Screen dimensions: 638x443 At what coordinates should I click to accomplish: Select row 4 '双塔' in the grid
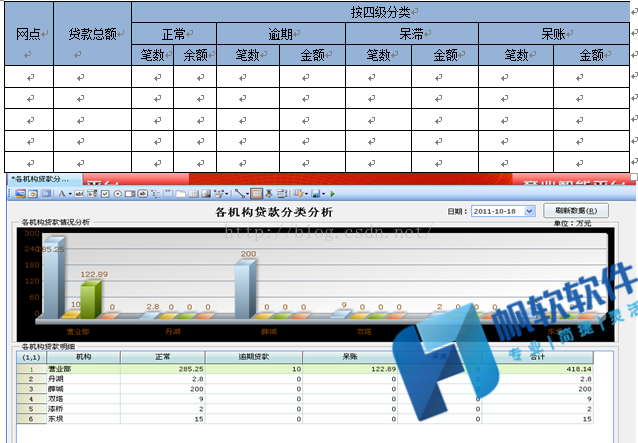tap(304, 399)
